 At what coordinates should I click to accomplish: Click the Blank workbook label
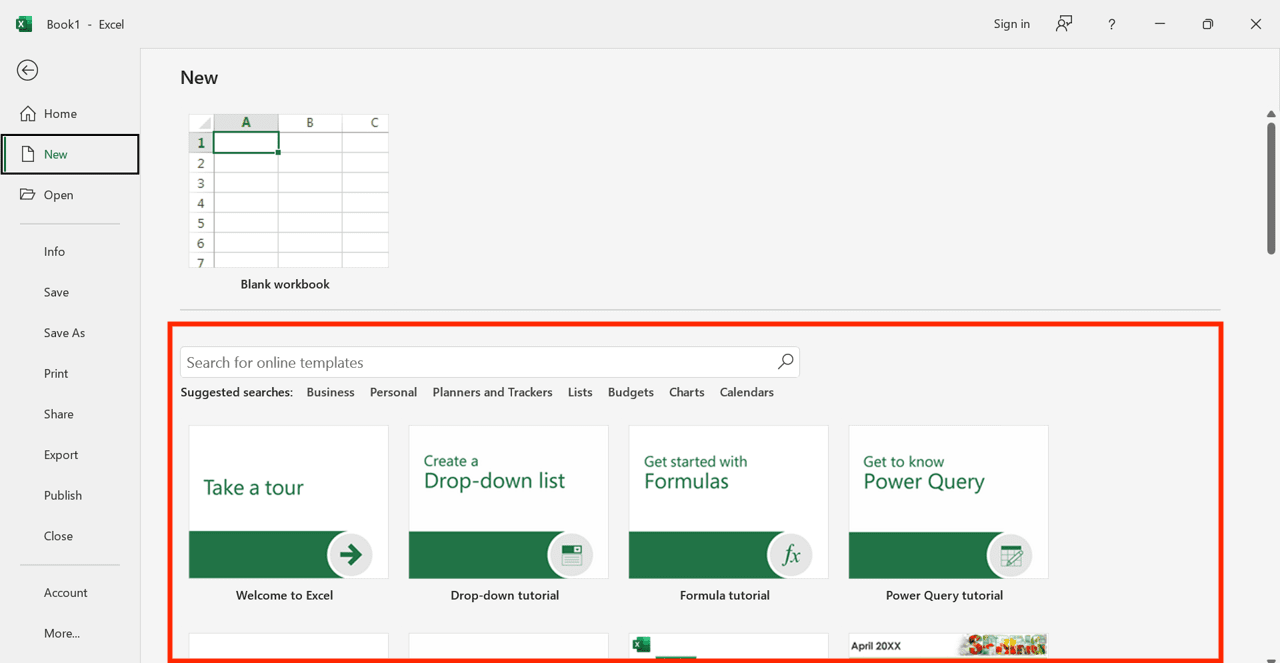tap(285, 284)
